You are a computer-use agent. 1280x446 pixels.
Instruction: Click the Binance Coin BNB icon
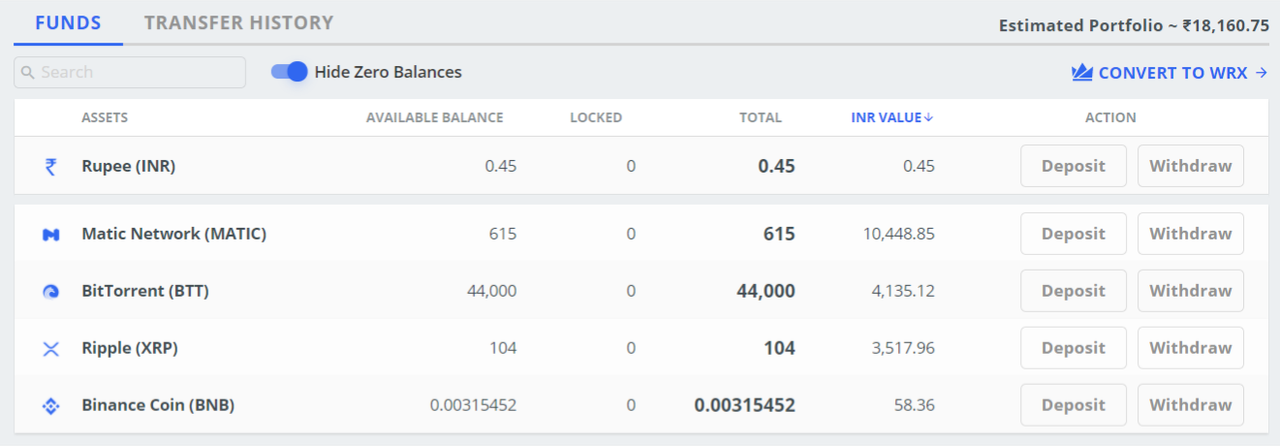[50, 406]
